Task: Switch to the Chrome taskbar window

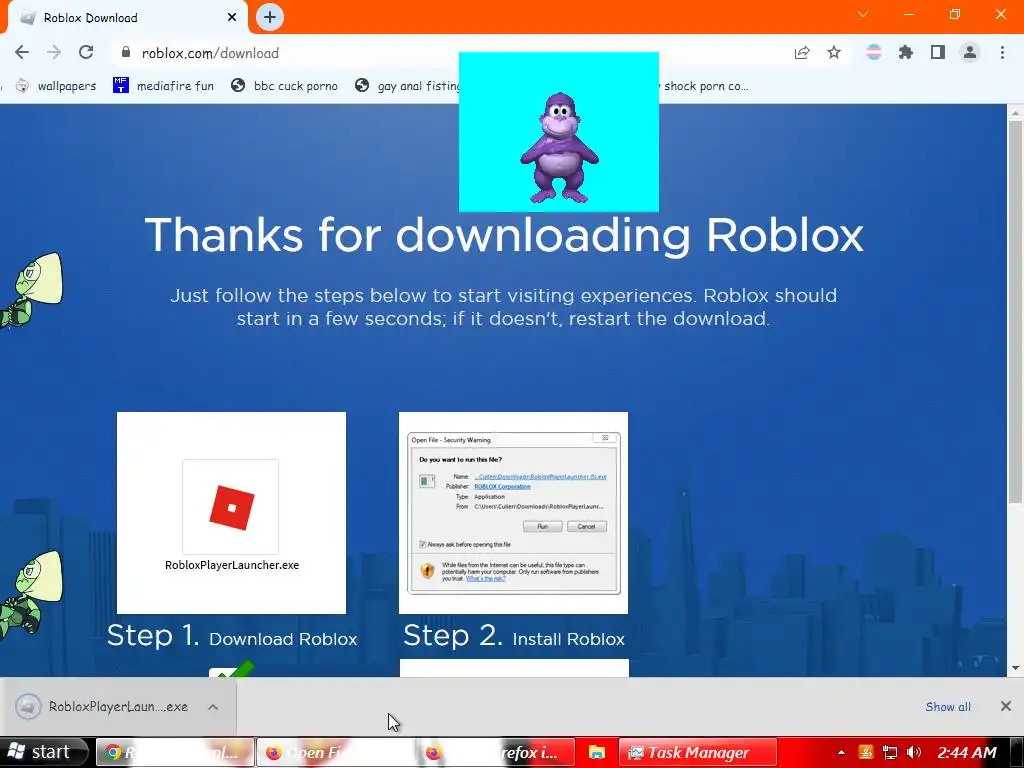Action: click(174, 752)
